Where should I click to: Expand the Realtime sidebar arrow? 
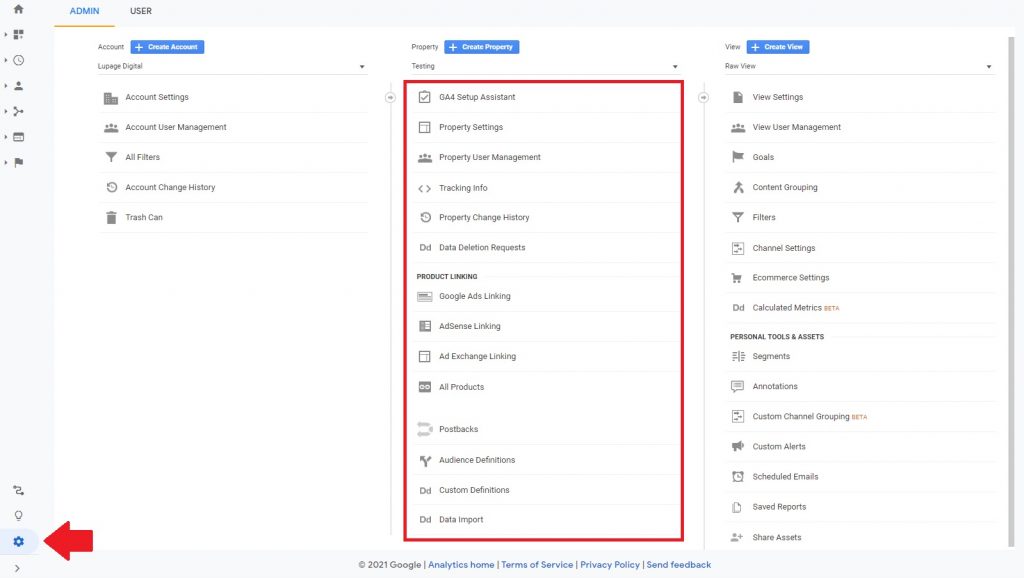click(6, 60)
